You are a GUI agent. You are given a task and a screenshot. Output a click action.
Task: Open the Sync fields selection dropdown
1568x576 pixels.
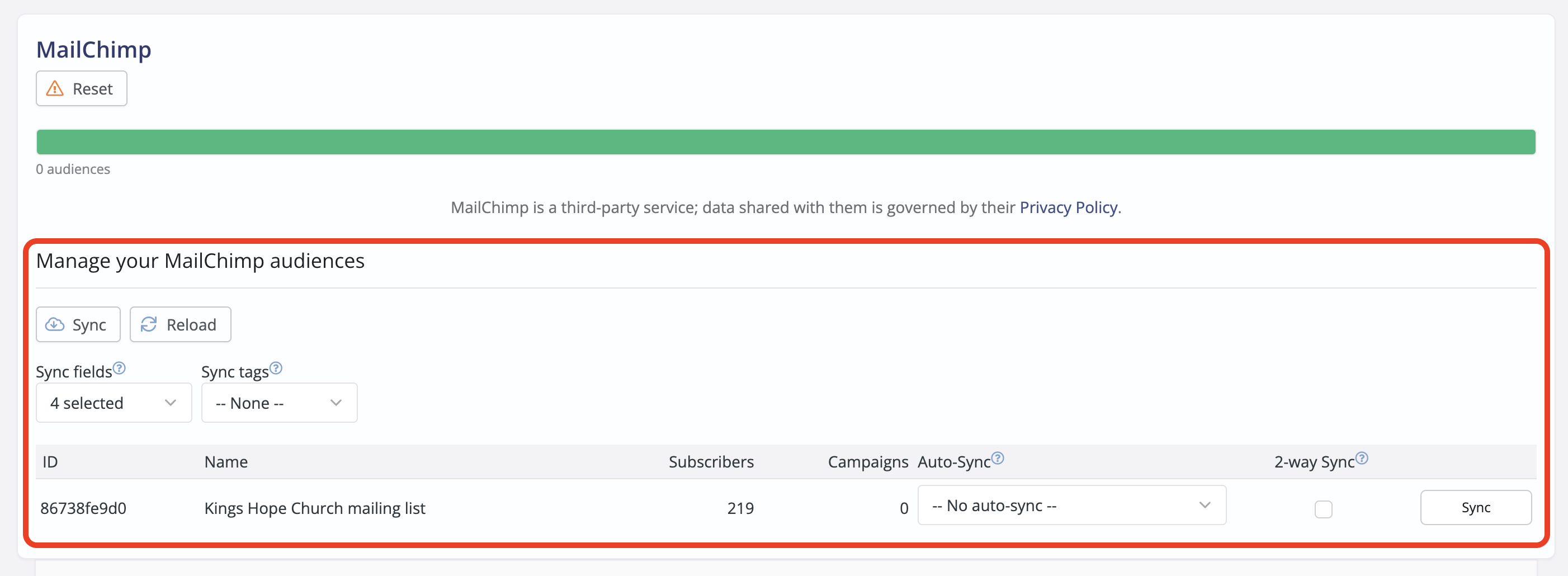tap(113, 403)
